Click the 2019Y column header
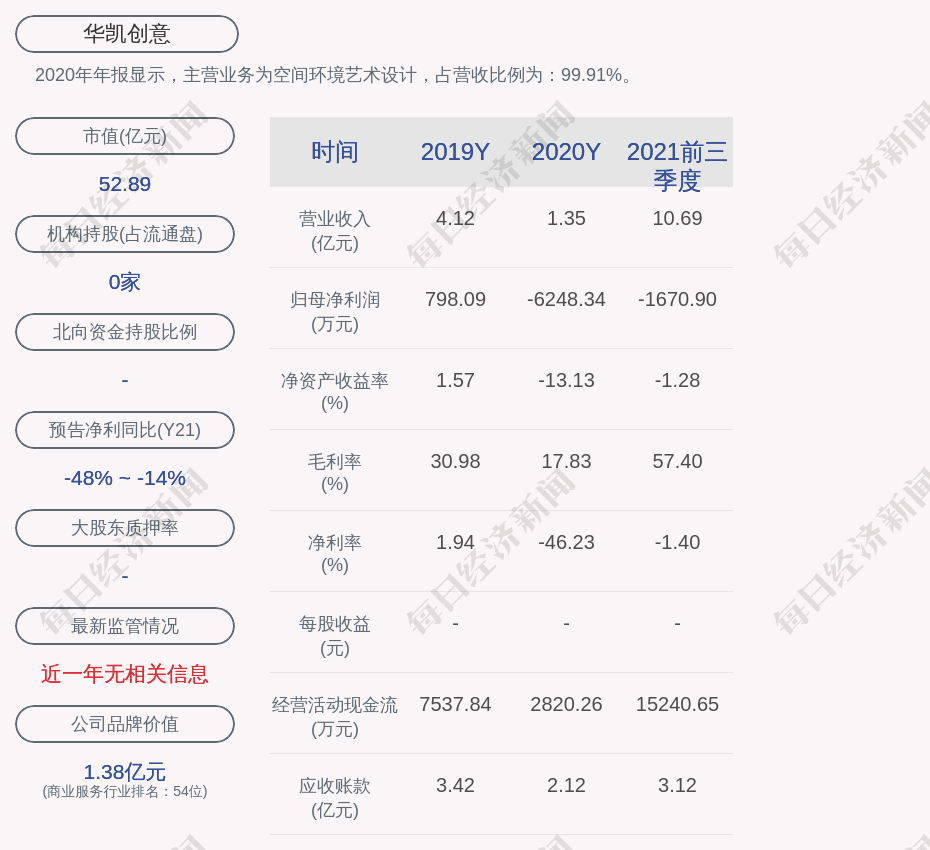This screenshot has height=850, width=930. (455, 152)
